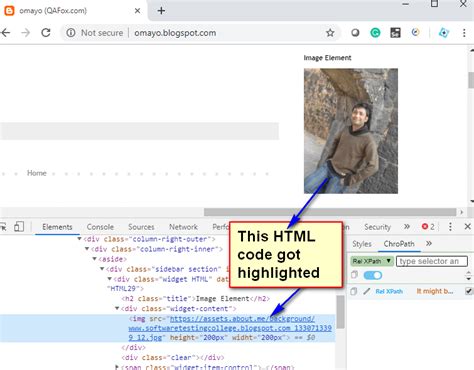Close the omayo (QAFox.com) tab
The width and height of the screenshot is (474, 370).
pyautogui.click(x=137, y=11)
